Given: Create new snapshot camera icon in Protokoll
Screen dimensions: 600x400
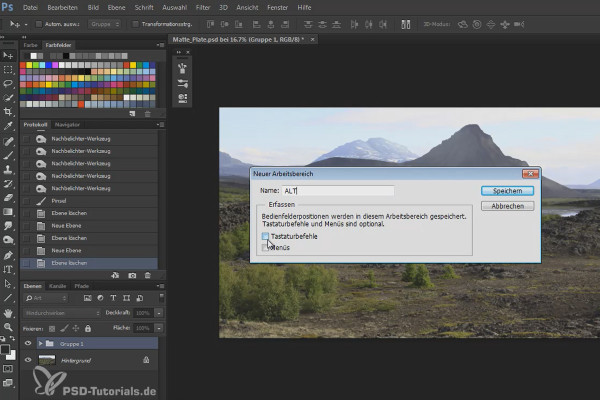Looking at the screenshot, I should [x=132, y=275].
